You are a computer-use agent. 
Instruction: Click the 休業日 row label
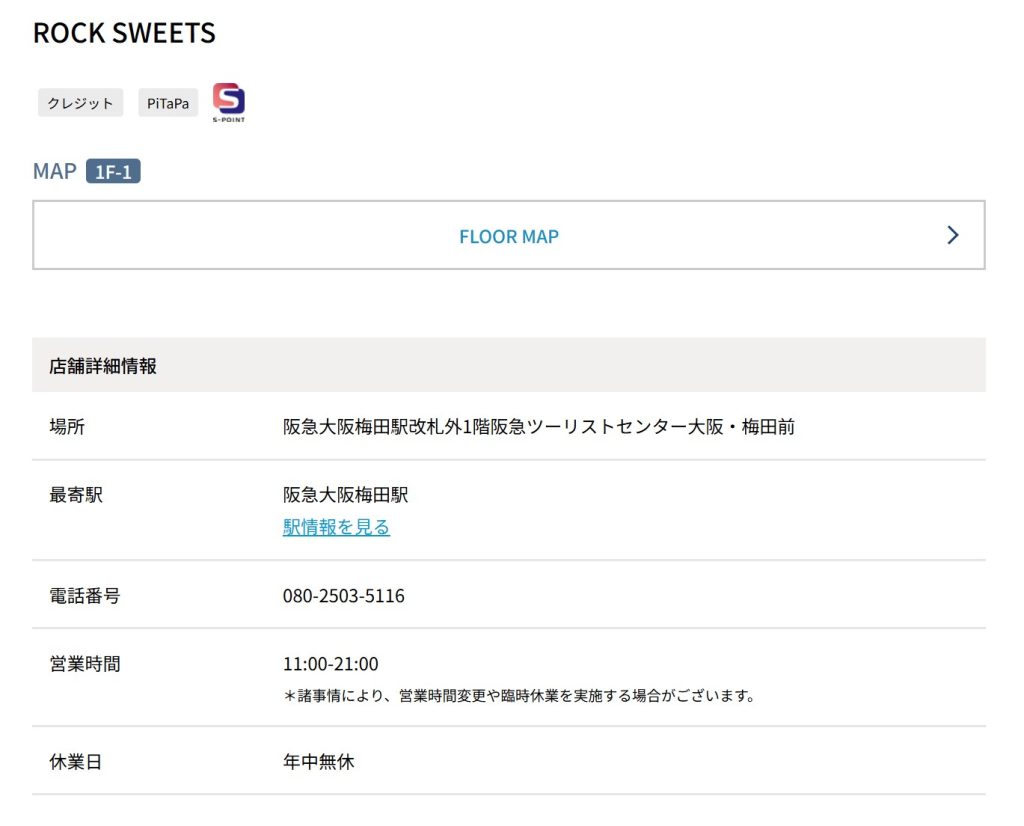(76, 761)
